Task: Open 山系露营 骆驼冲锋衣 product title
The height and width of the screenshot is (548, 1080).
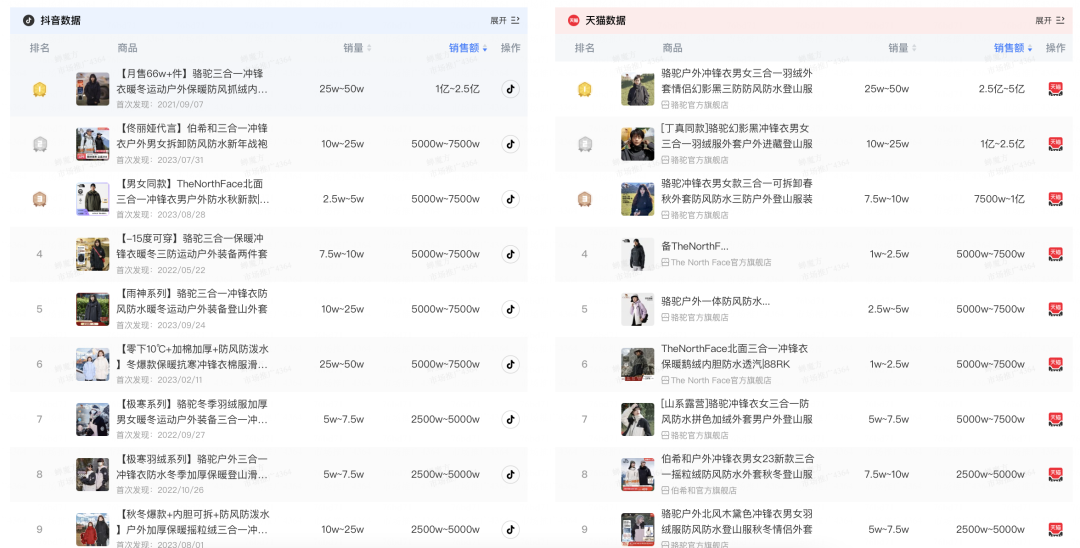Action: [736, 412]
